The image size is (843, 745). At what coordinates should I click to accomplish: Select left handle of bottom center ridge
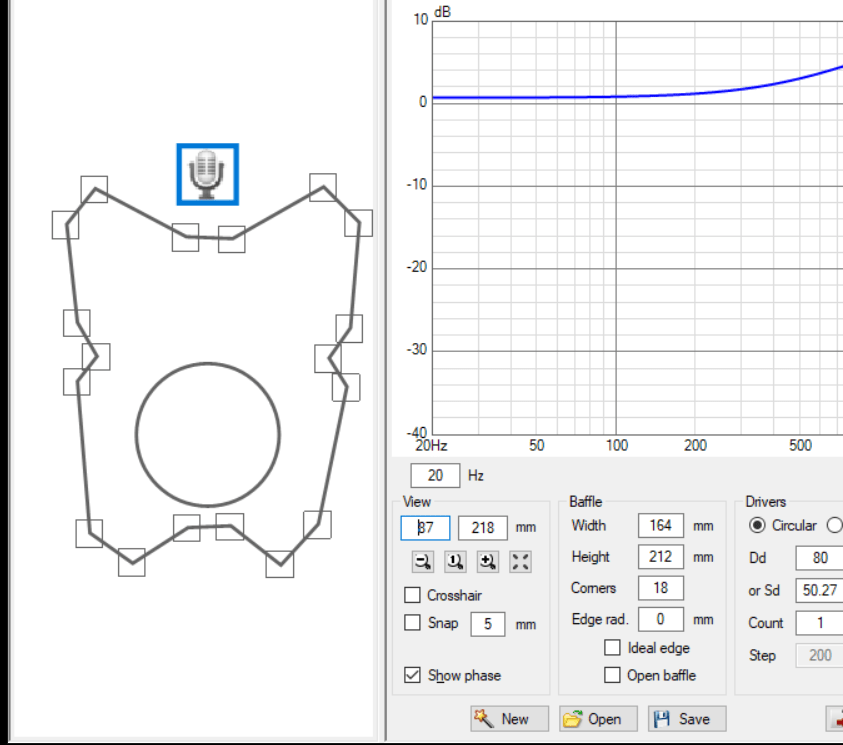[x=187, y=528]
